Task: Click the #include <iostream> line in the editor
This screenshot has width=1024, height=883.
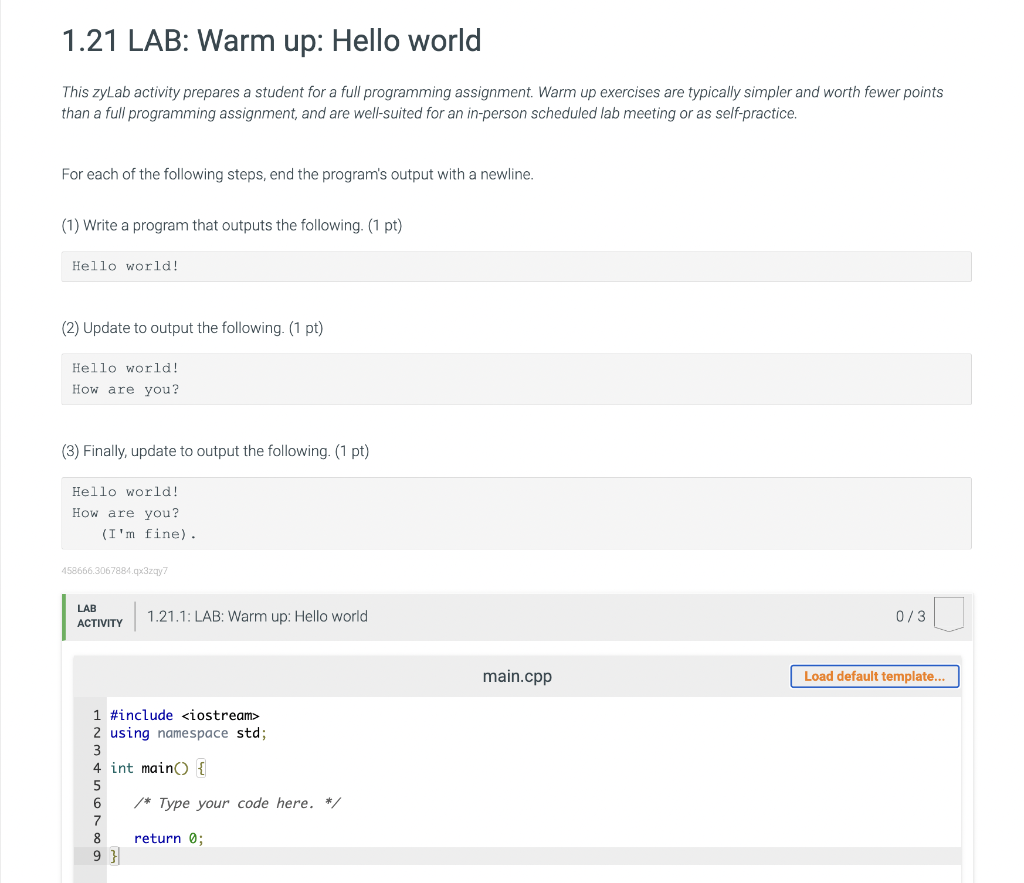Action: (x=184, y=715)
